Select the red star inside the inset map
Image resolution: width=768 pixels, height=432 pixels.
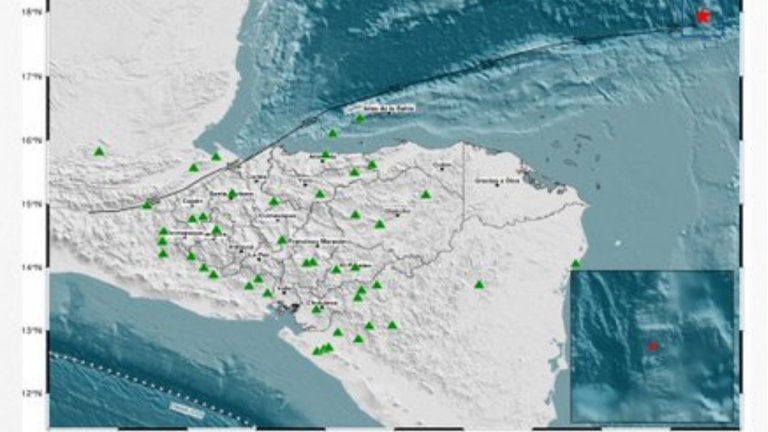(x=653, y=346)
